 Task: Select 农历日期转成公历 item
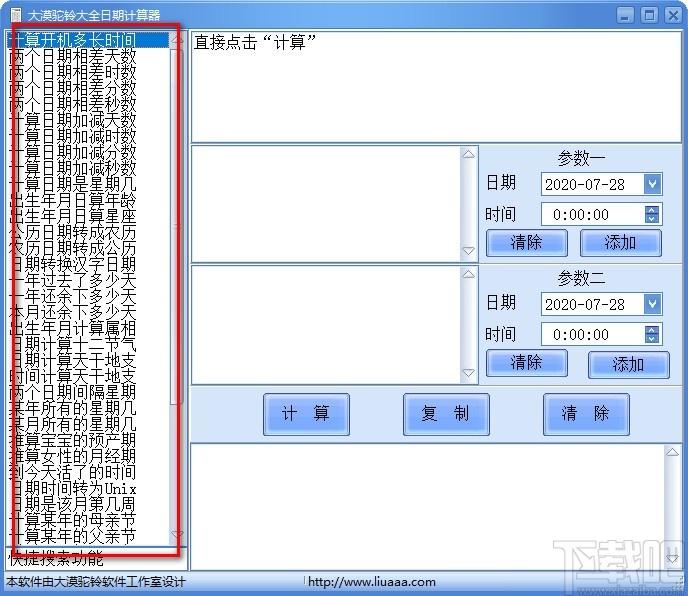(x=88, y=248)
